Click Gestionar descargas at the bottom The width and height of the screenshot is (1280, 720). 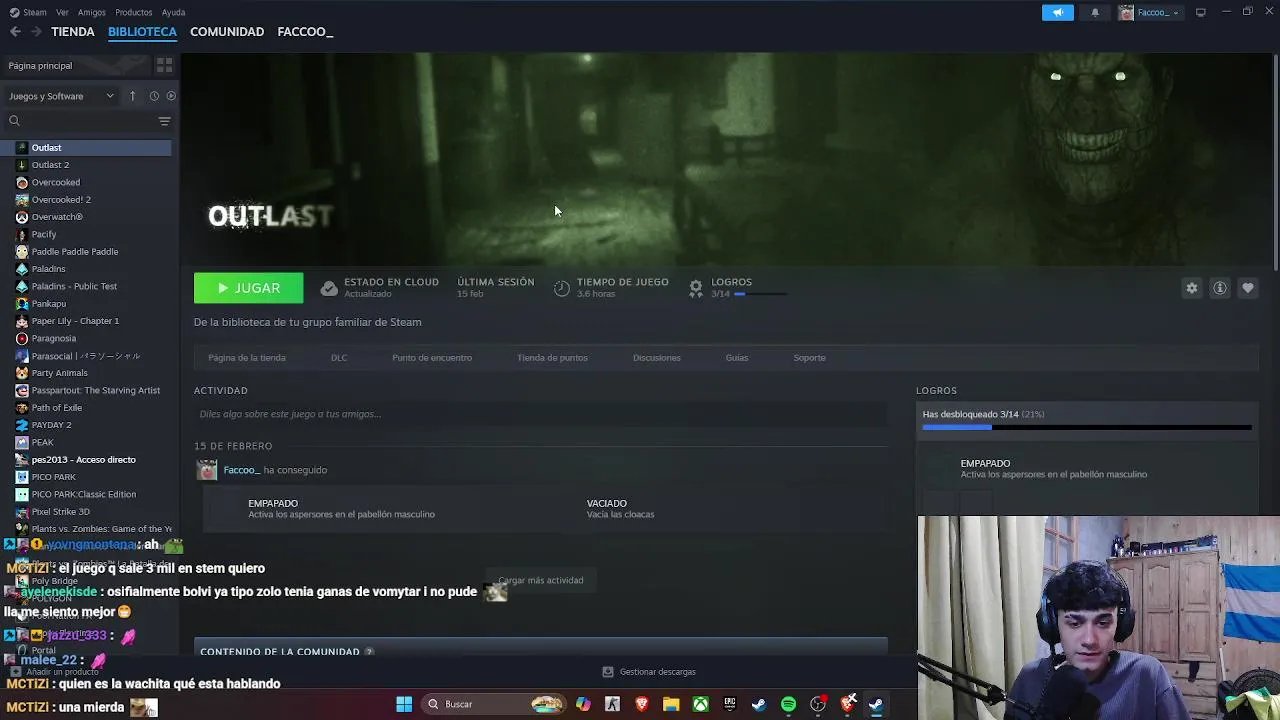[x=649, y=672]
